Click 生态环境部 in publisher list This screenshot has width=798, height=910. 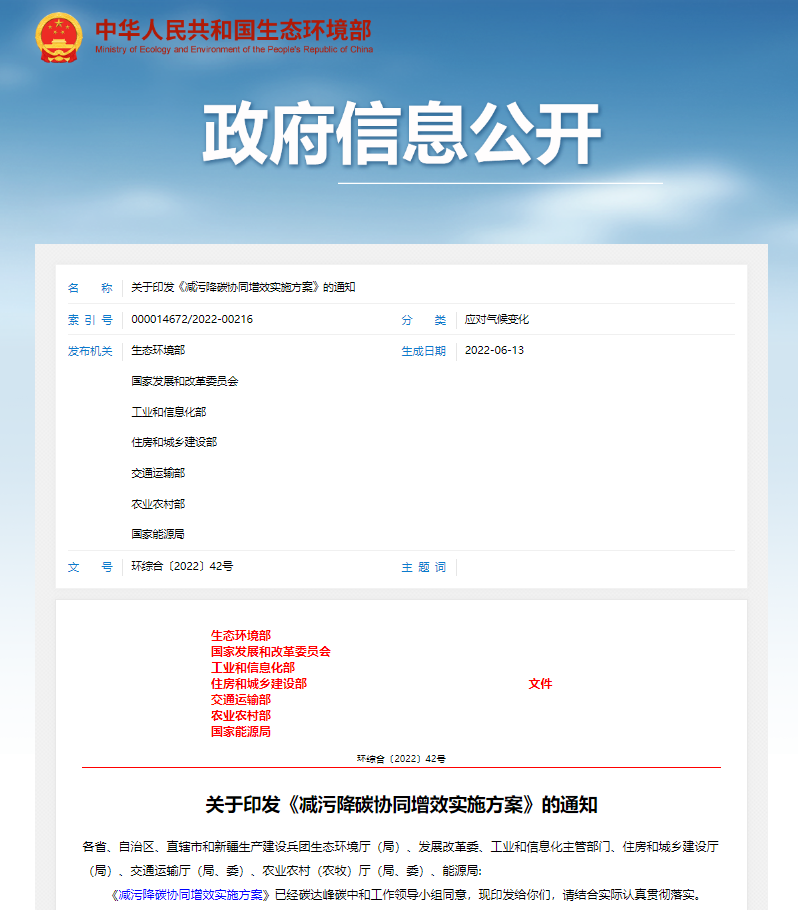(158, 350)
